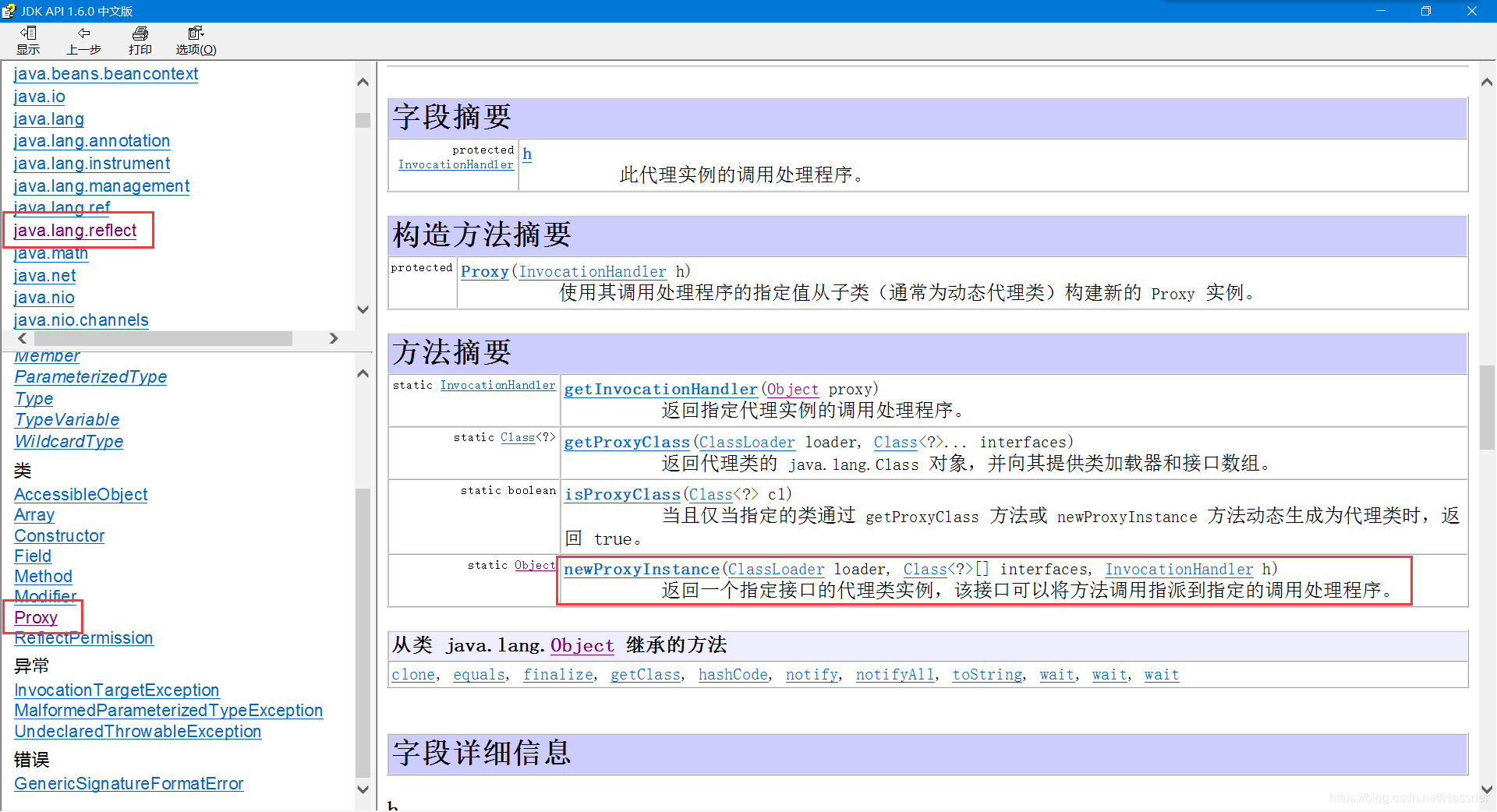Open ClassLoader link in getProxyClass row
Viewport: 1497px width, 812px height.
pyautogui.click(x=747, y=442)
